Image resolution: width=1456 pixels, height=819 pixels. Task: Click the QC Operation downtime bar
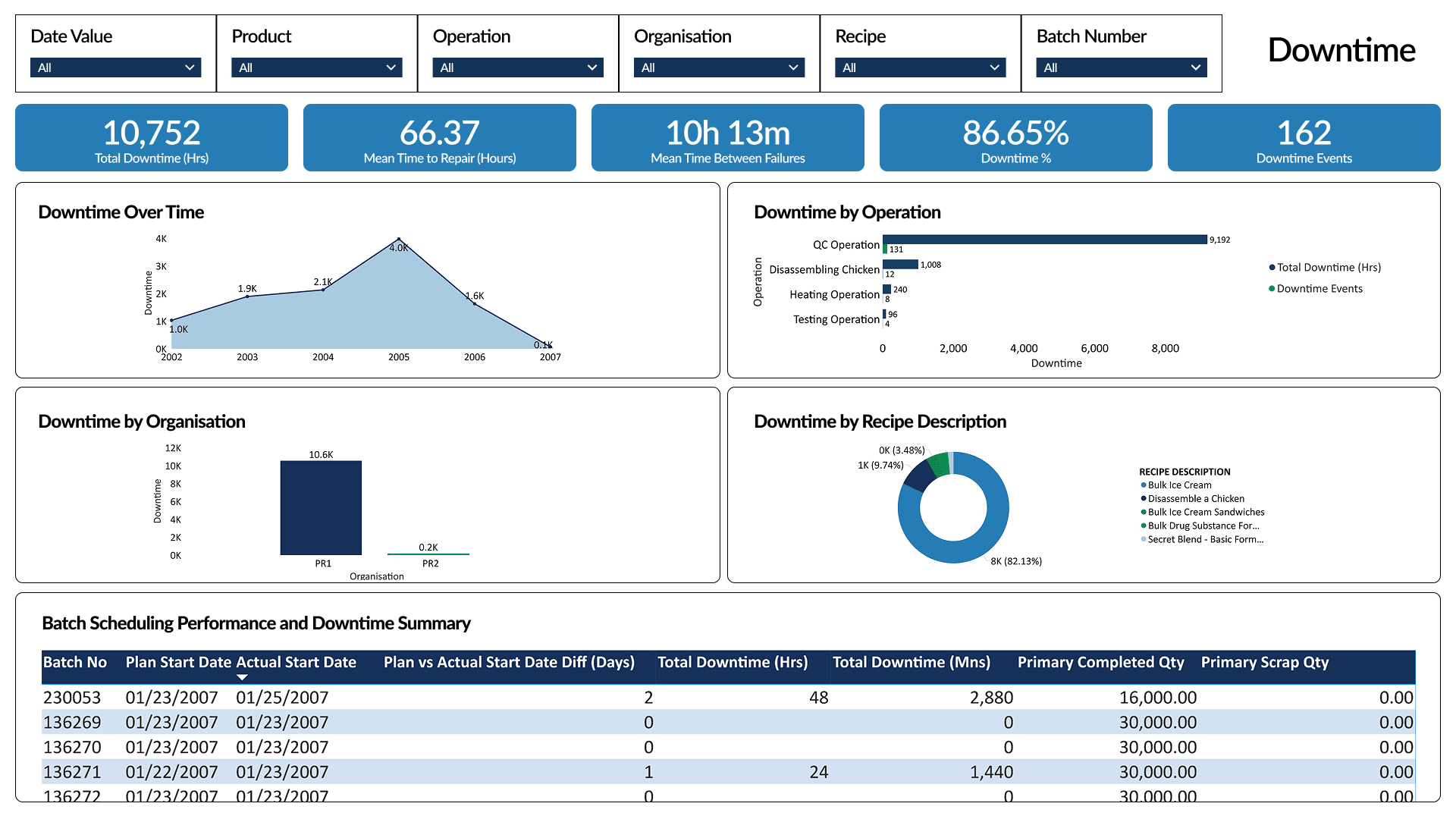pos(1044,240)
